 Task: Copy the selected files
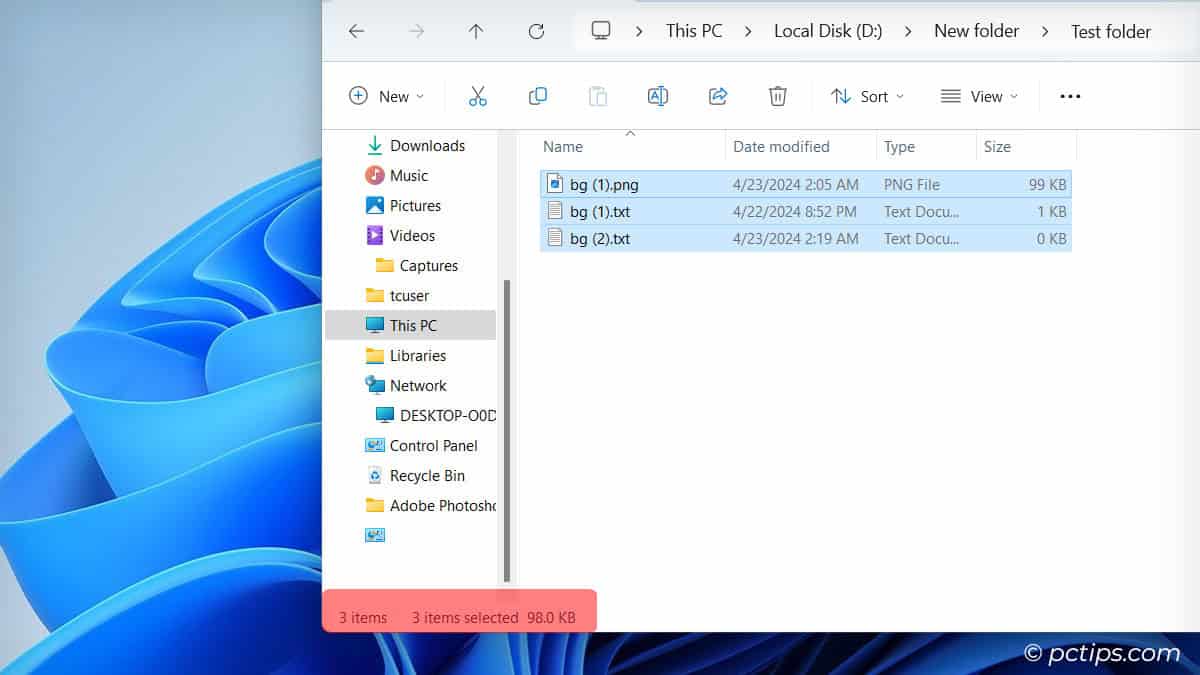point(537,95)
